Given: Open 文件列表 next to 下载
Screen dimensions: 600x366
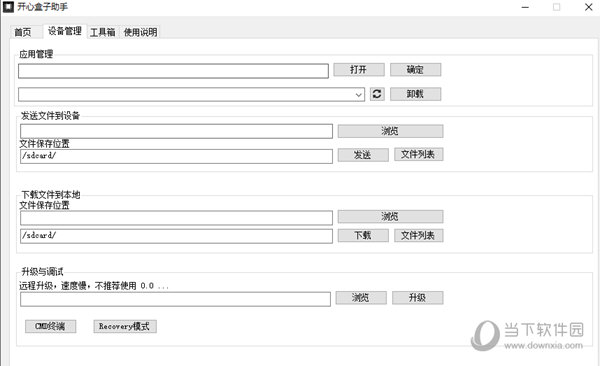Looking at the screenshot, I should click(x=419, y=235).
